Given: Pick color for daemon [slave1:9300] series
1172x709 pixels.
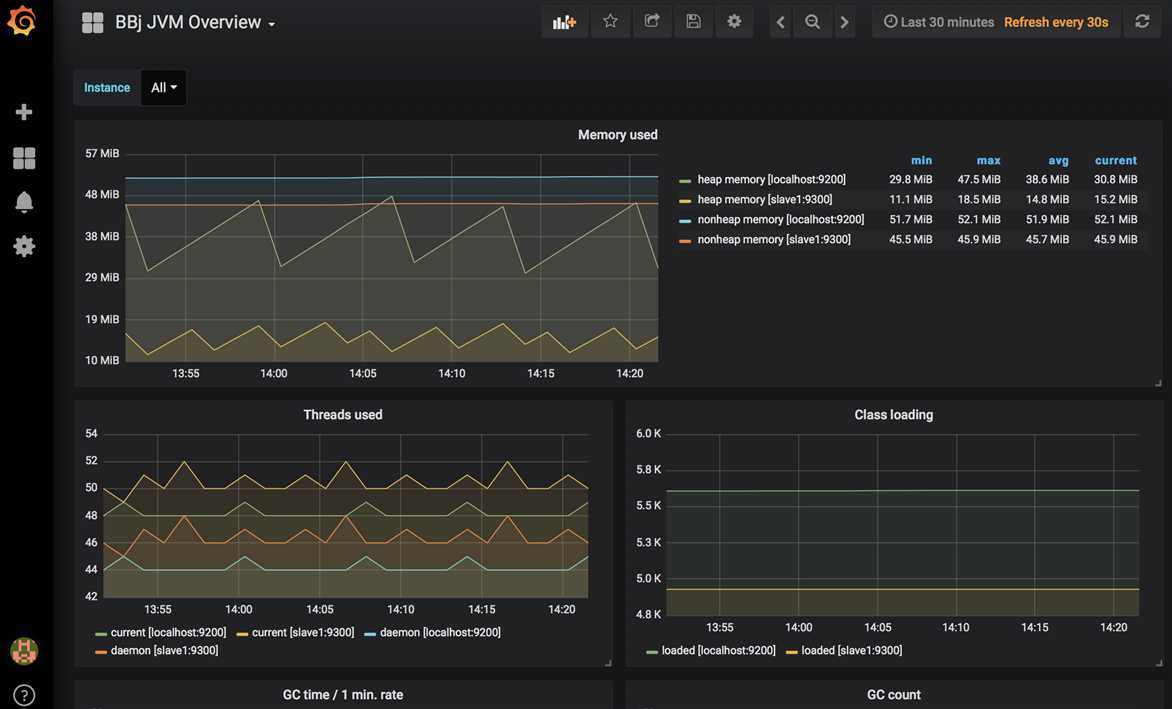Looking at the screenshot, I should pos(101,652).
